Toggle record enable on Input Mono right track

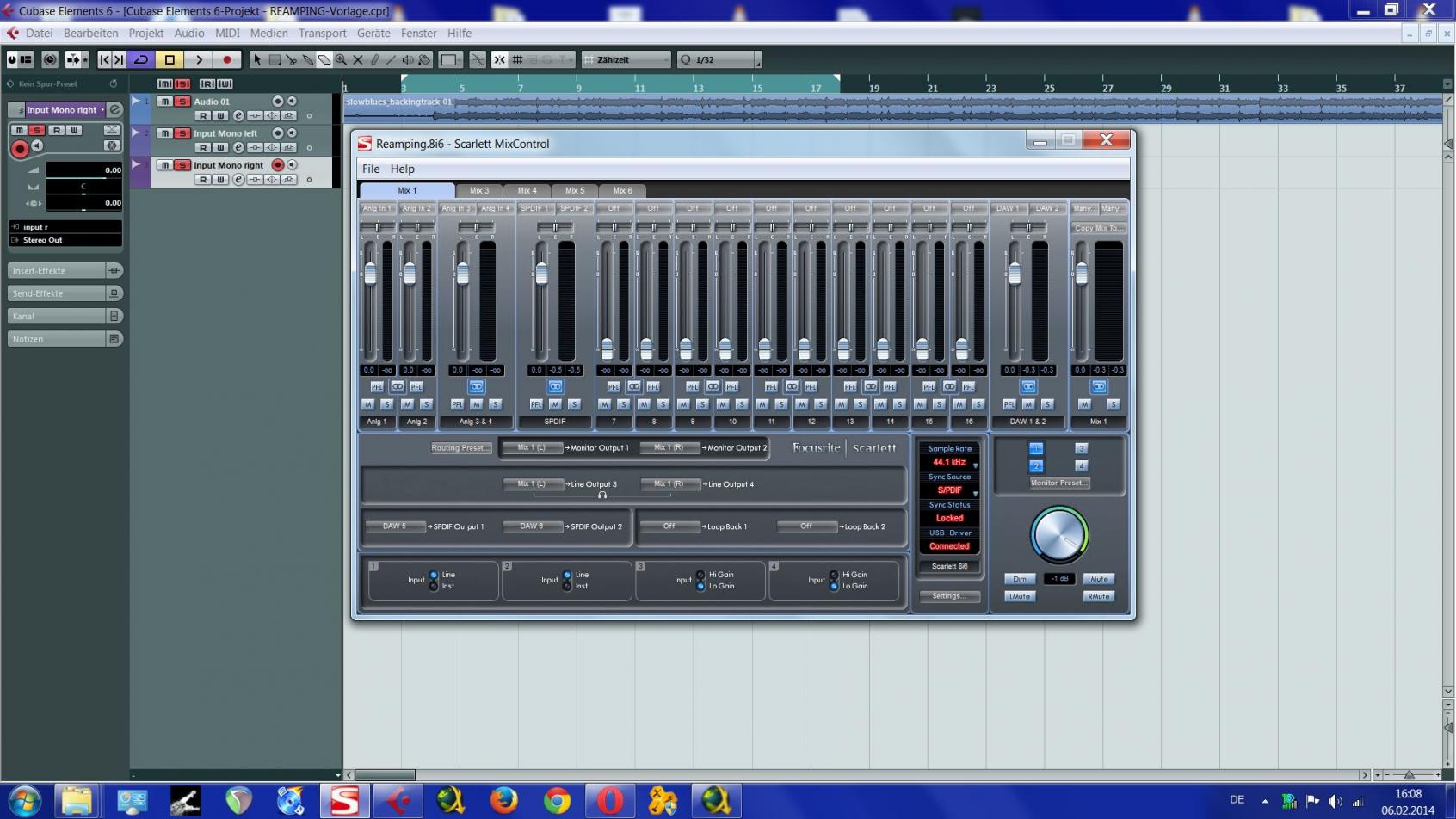277,164
